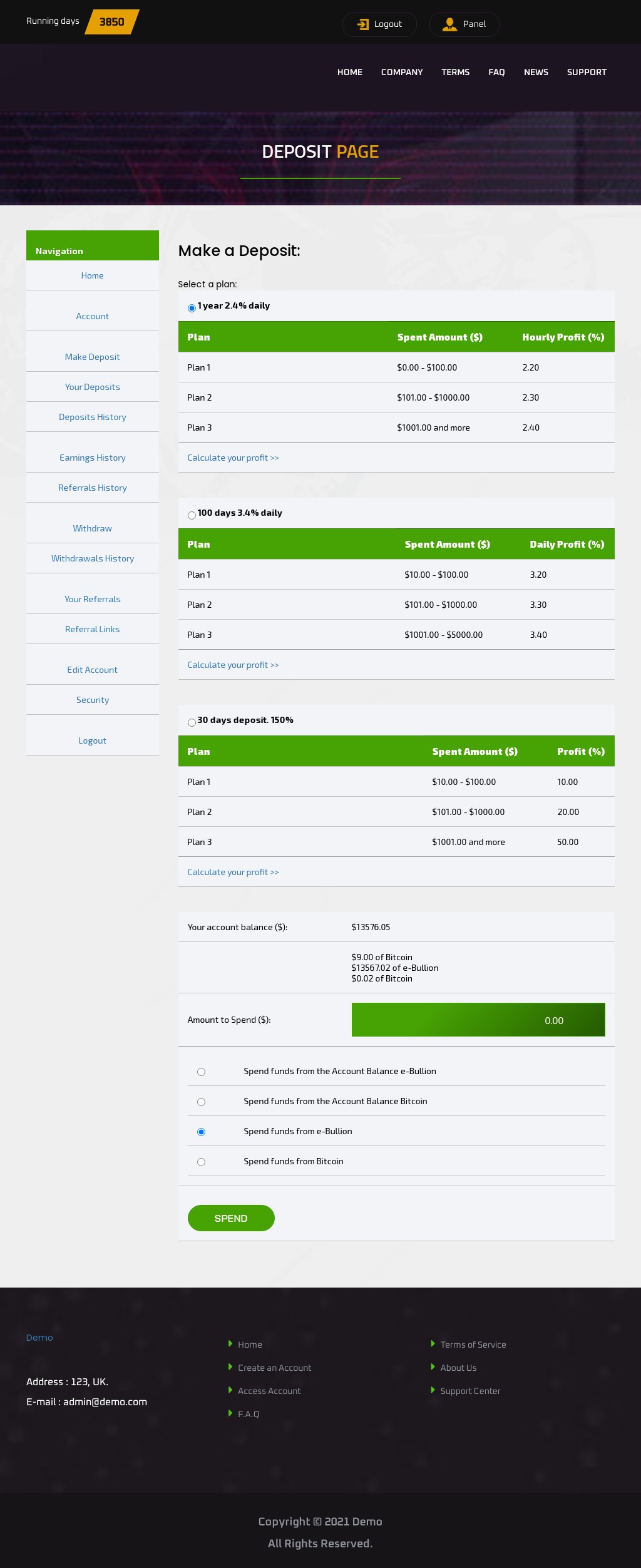Click the arrow bullet beside F.A.Q
Viewport: 641px width, 1568px height.
[x=230, y=1413]
